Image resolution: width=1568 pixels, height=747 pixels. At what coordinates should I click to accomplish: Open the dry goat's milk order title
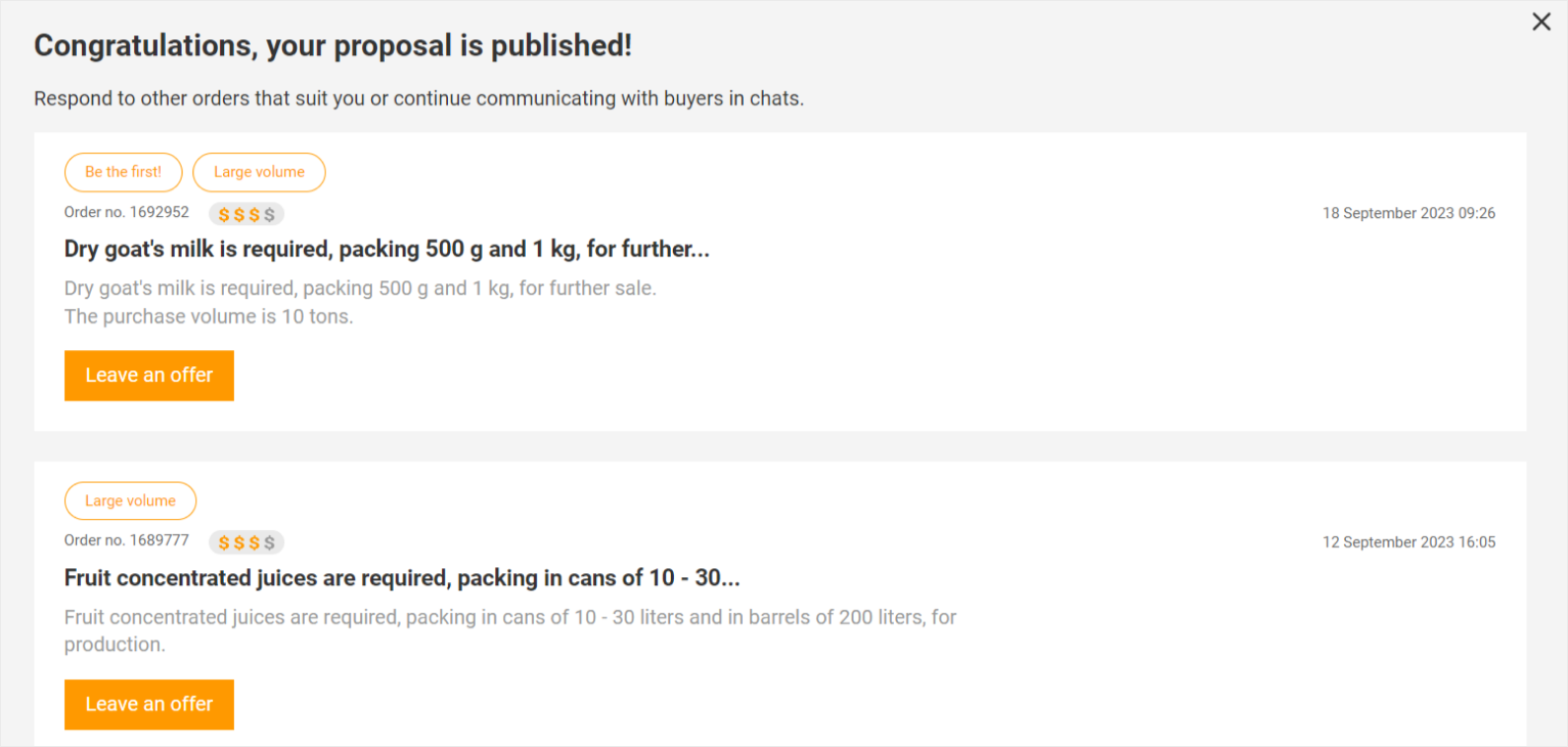coord(387,249)
